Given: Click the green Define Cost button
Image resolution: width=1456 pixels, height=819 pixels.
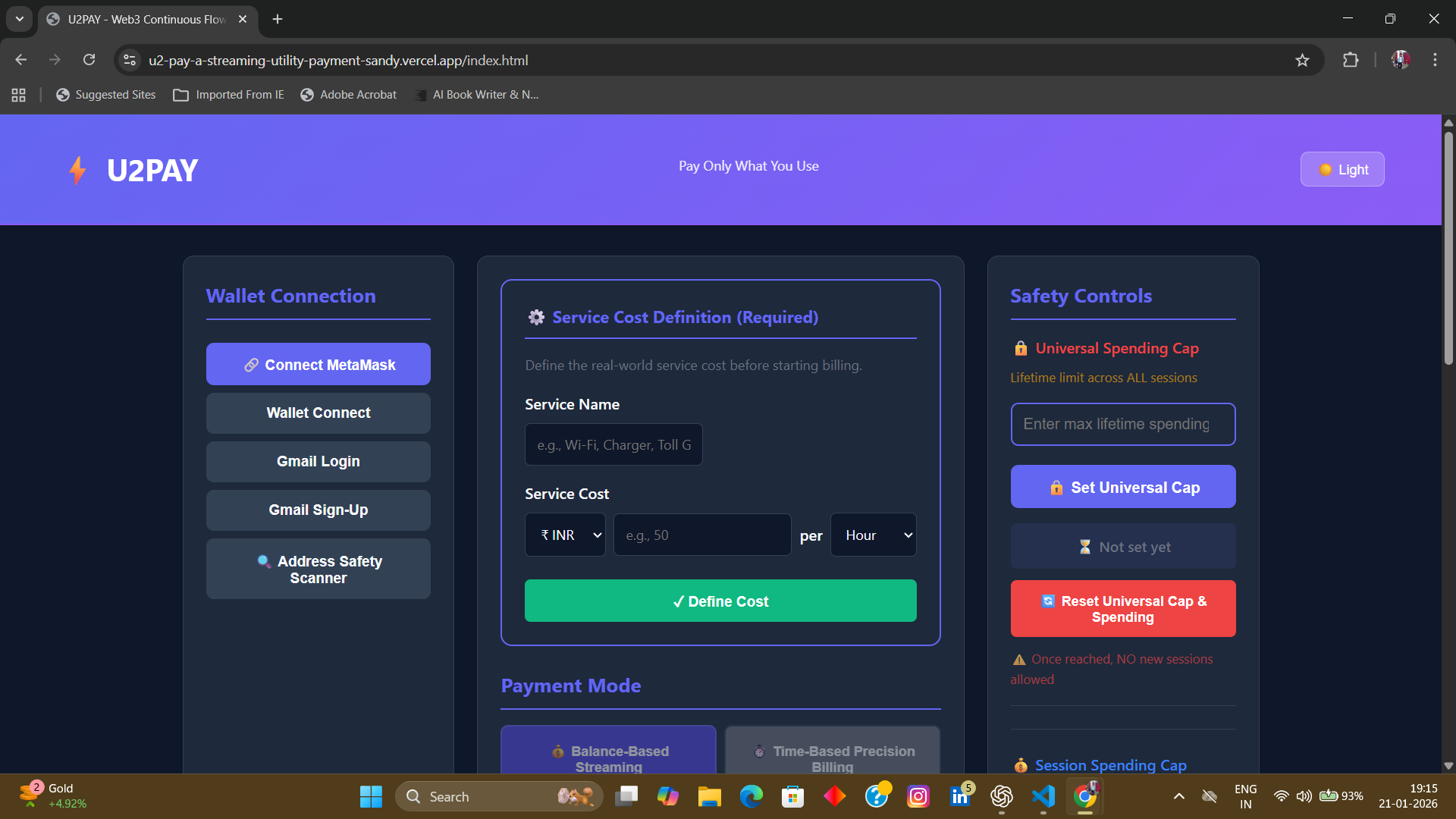Looking at the screenshot, I should click(720, 601).
